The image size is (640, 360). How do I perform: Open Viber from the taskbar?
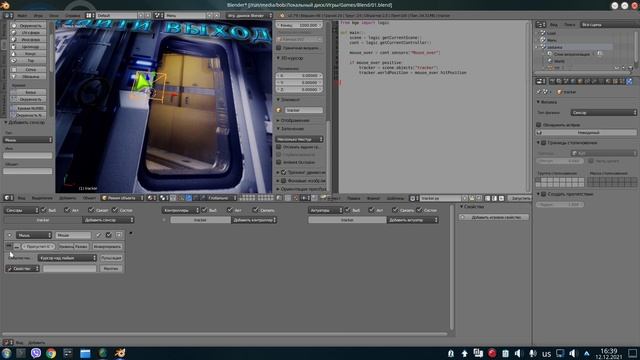click(36, 353)
